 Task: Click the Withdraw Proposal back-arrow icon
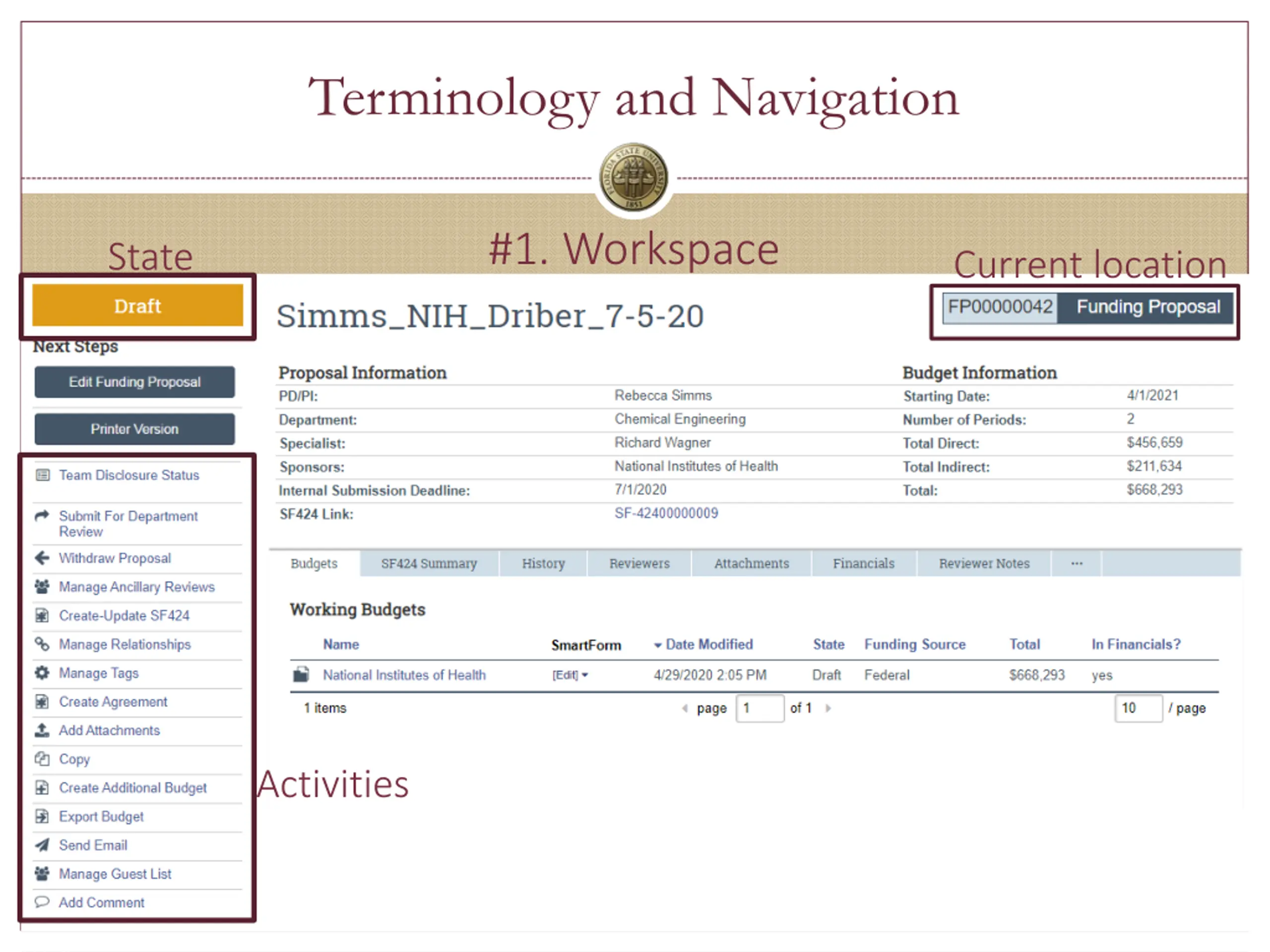click(x=43, y=558)
